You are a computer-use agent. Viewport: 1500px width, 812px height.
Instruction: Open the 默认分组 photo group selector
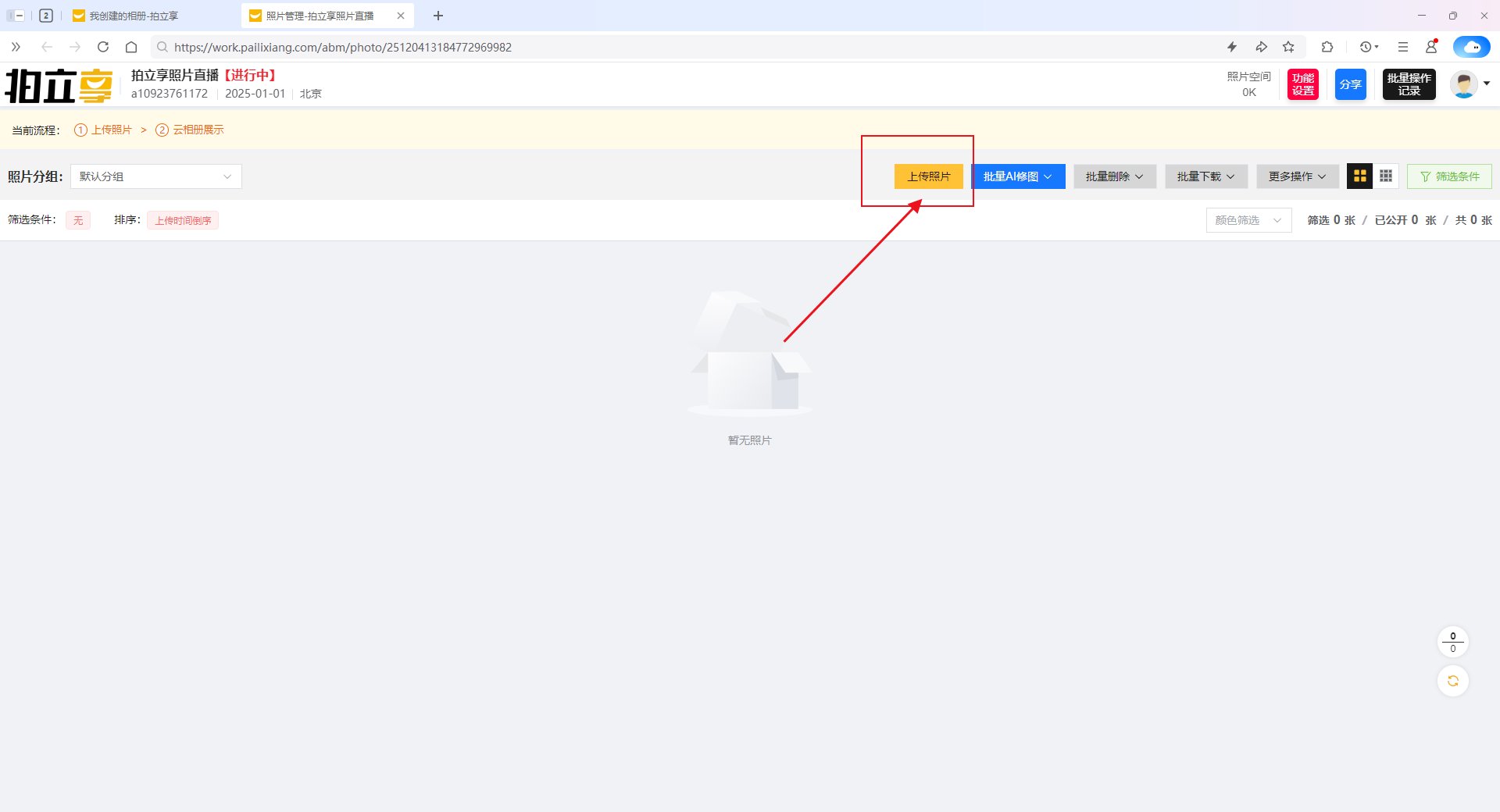click(155, 176)
